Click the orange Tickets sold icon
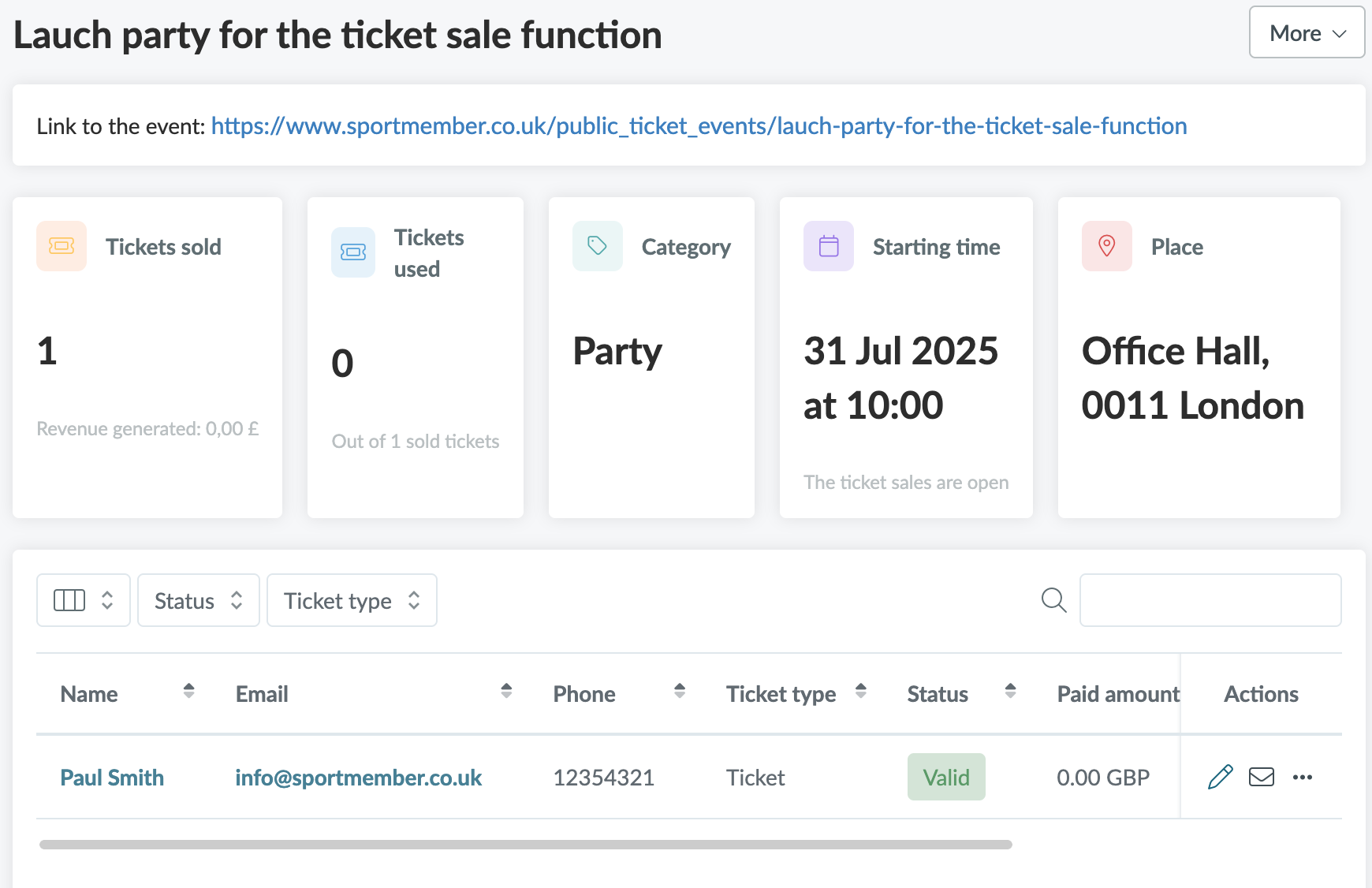Image resolution: width=1372 pixels, height=888 pixels. [62, 246]
